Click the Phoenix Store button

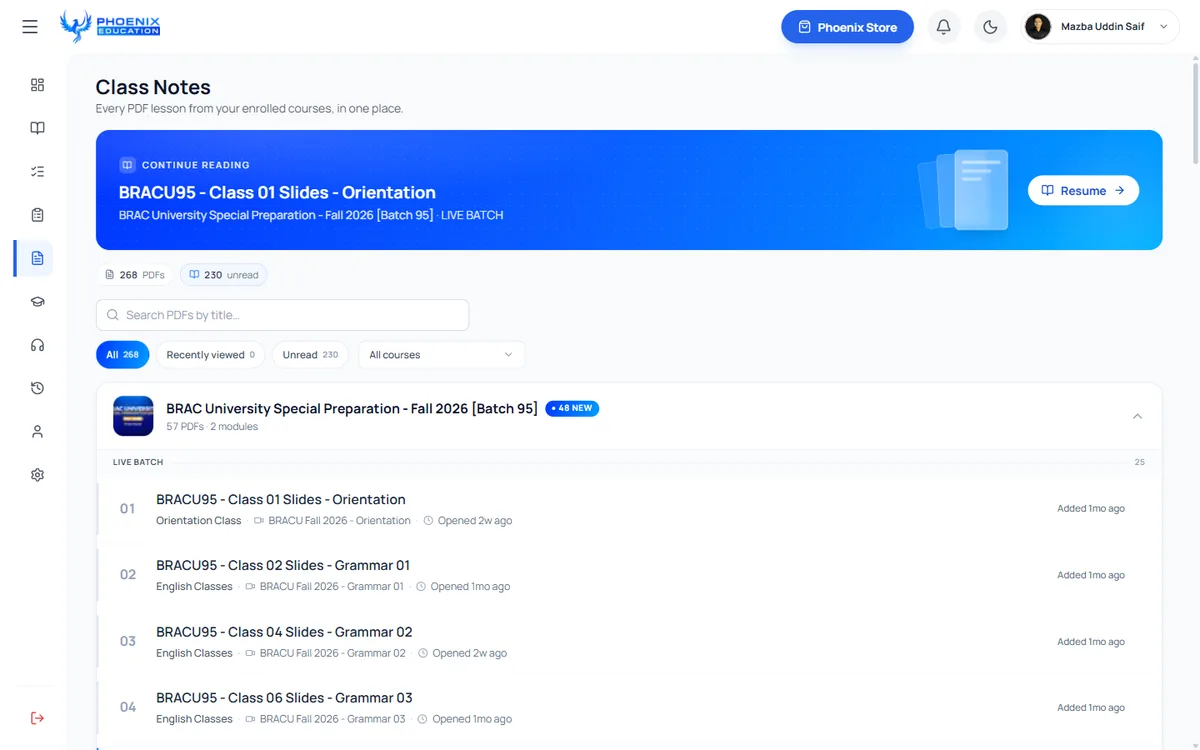[847, 27]
